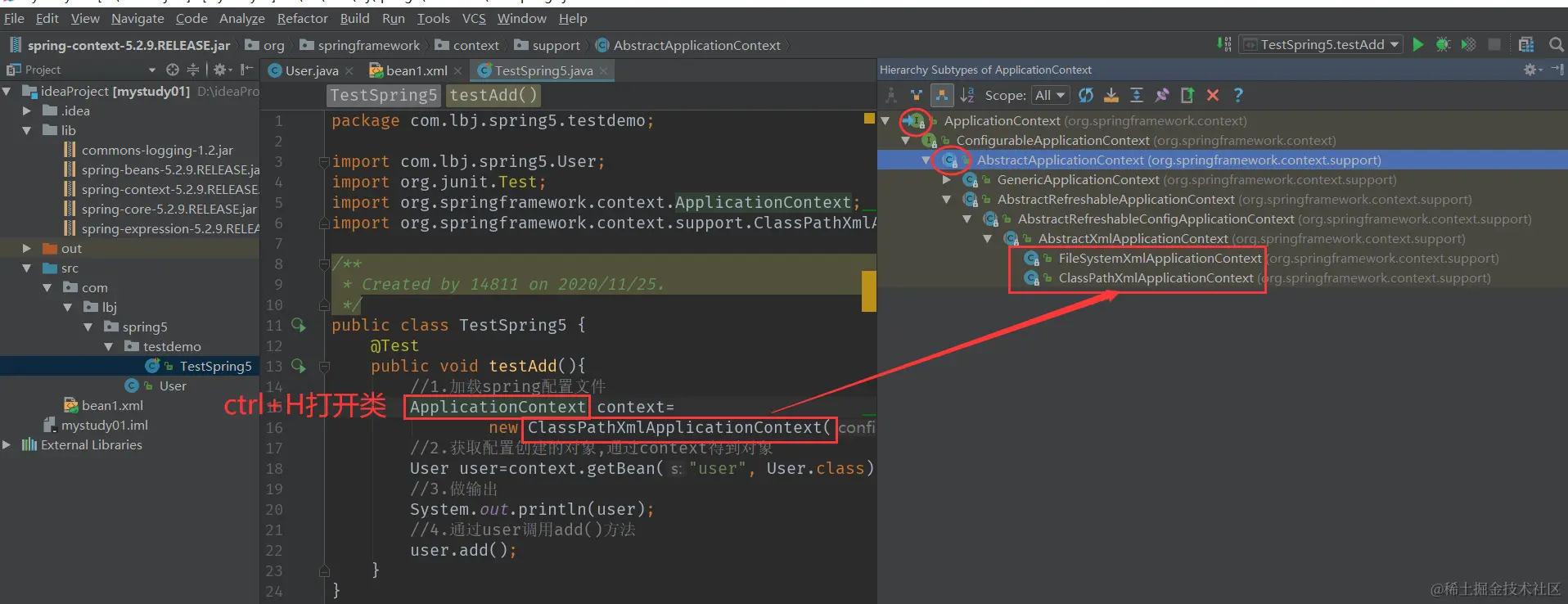Click the gray Stop square in the run toolbar
1568x604 pixels.
[1494, 44]
